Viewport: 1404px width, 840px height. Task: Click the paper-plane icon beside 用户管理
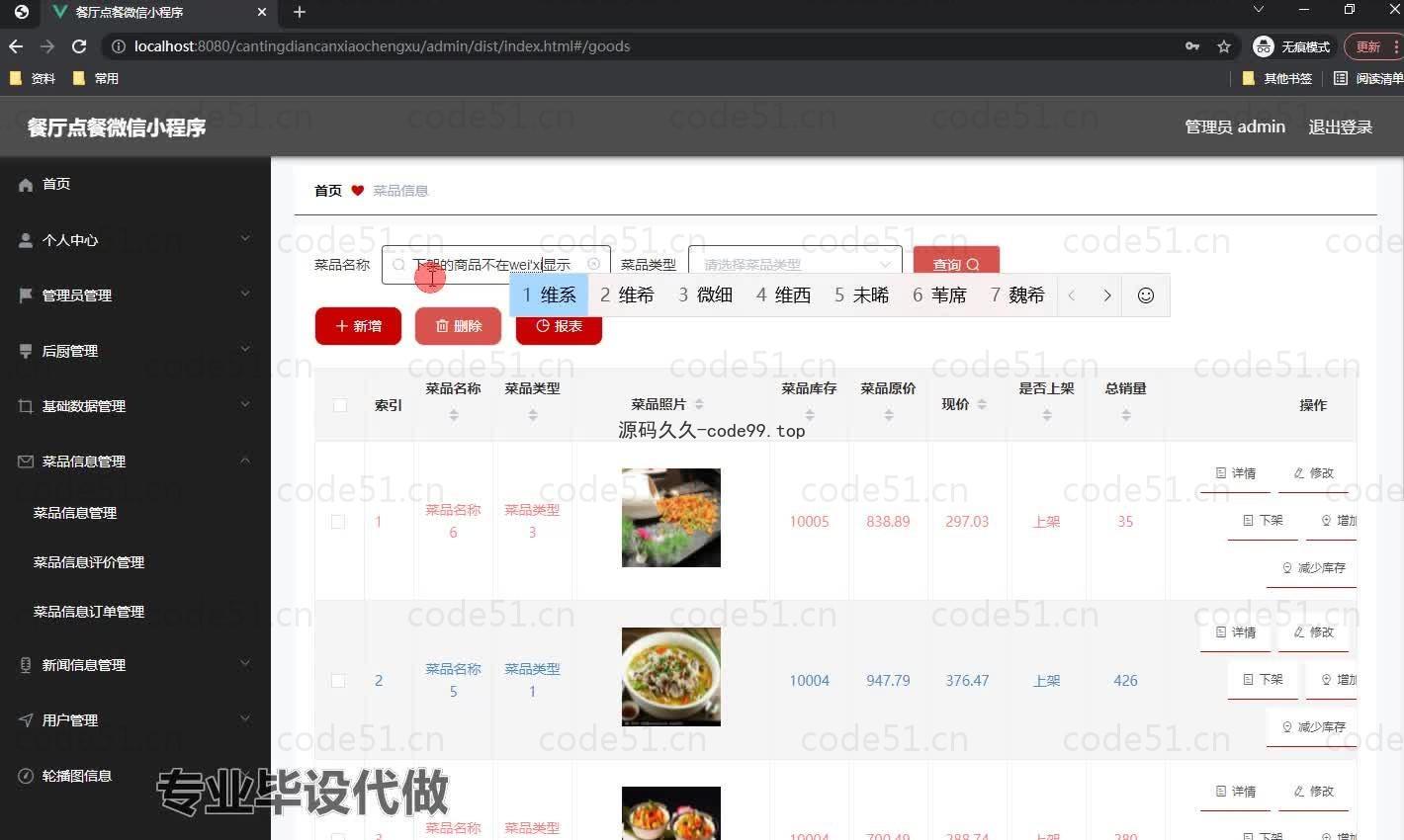point(26,720)
